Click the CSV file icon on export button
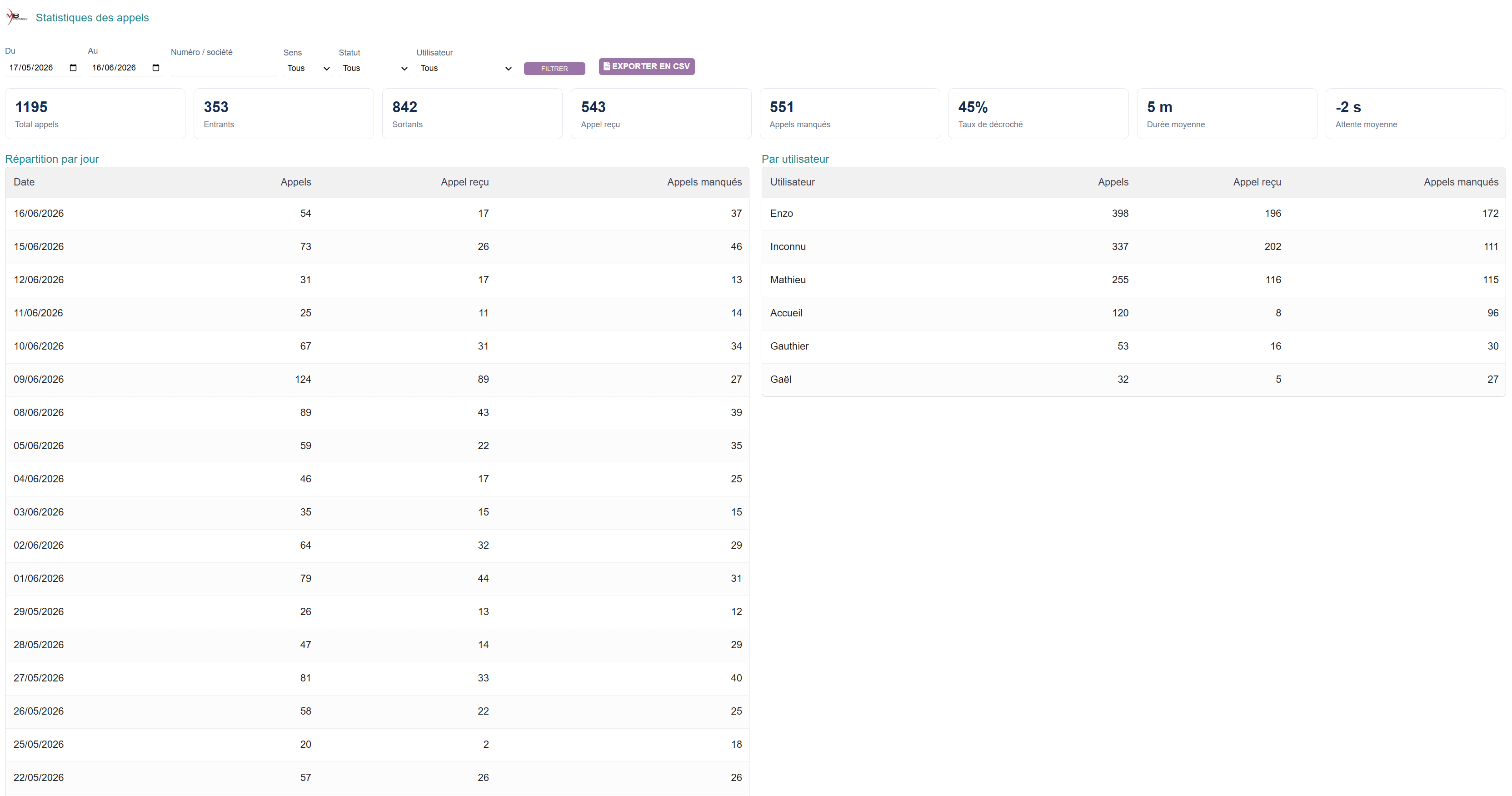The width and height of the screenshot is (1512, 796). coord(606,66)
